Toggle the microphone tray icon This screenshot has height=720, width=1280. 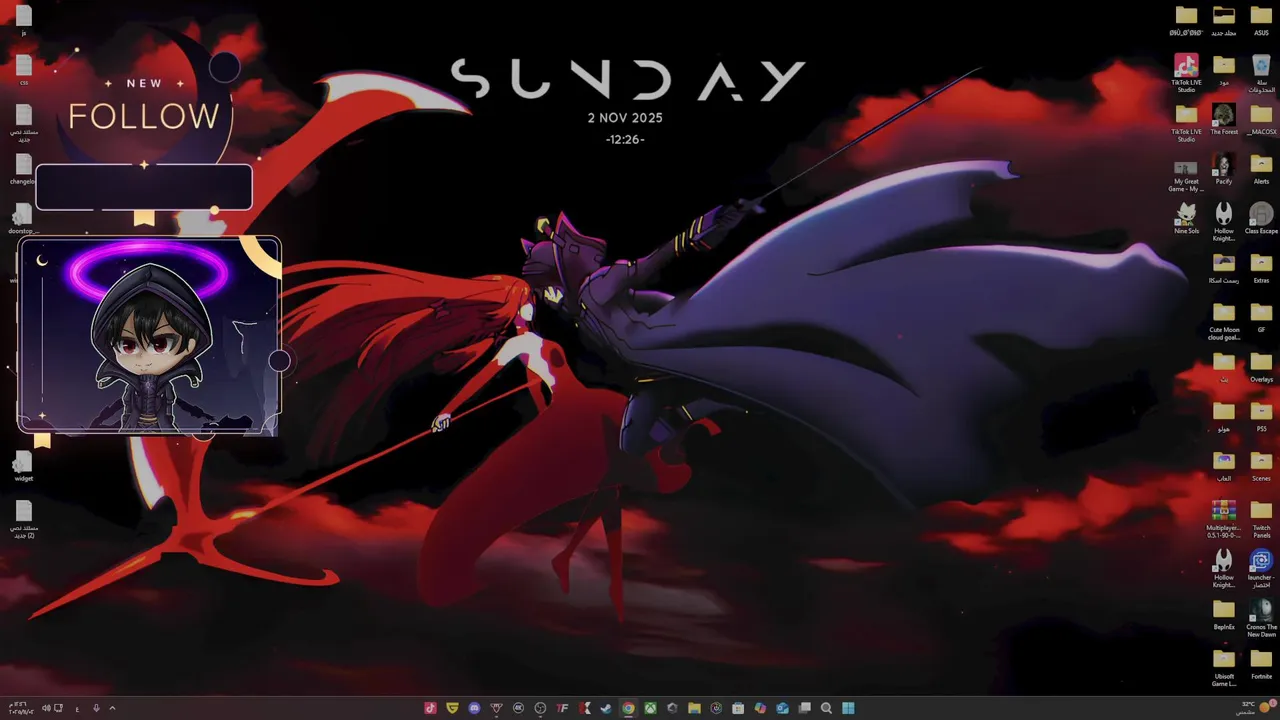(x=96, y=708)
